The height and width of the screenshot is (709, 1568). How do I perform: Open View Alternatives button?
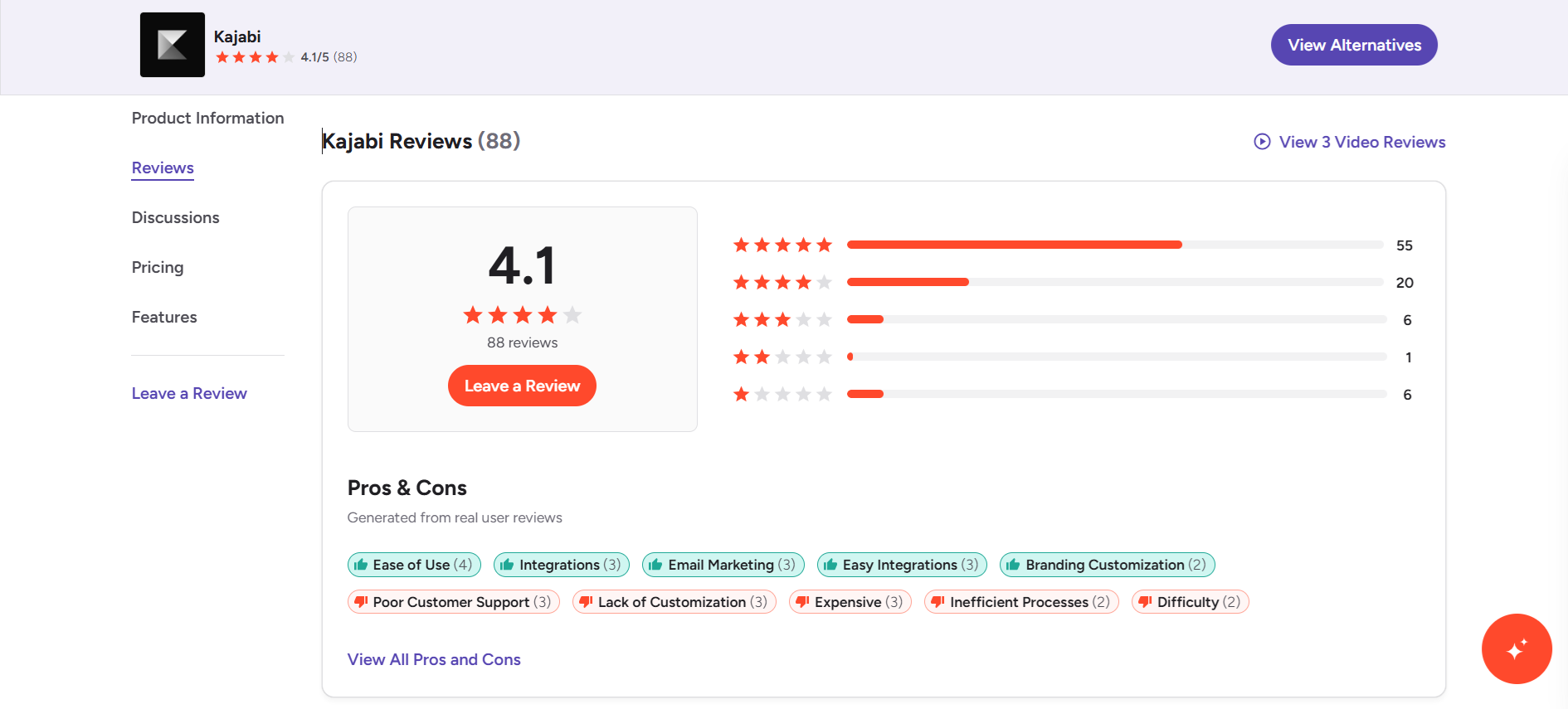tap(1354, 45)
